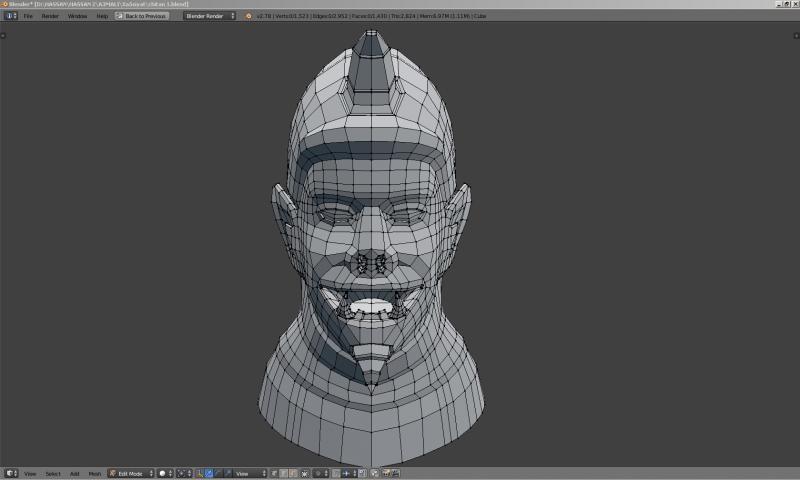Toggle limit selection to visible
The height and width of the screenshot is (480, 800).
point(306,473)
